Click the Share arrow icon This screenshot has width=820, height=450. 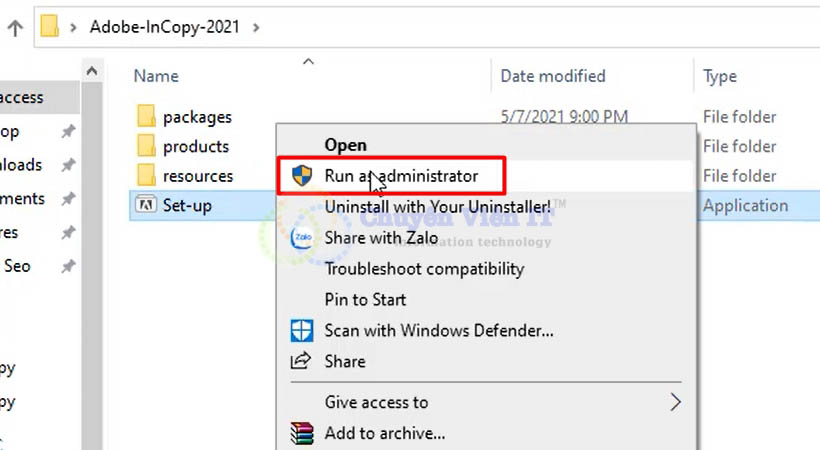[x=301, y=361]
